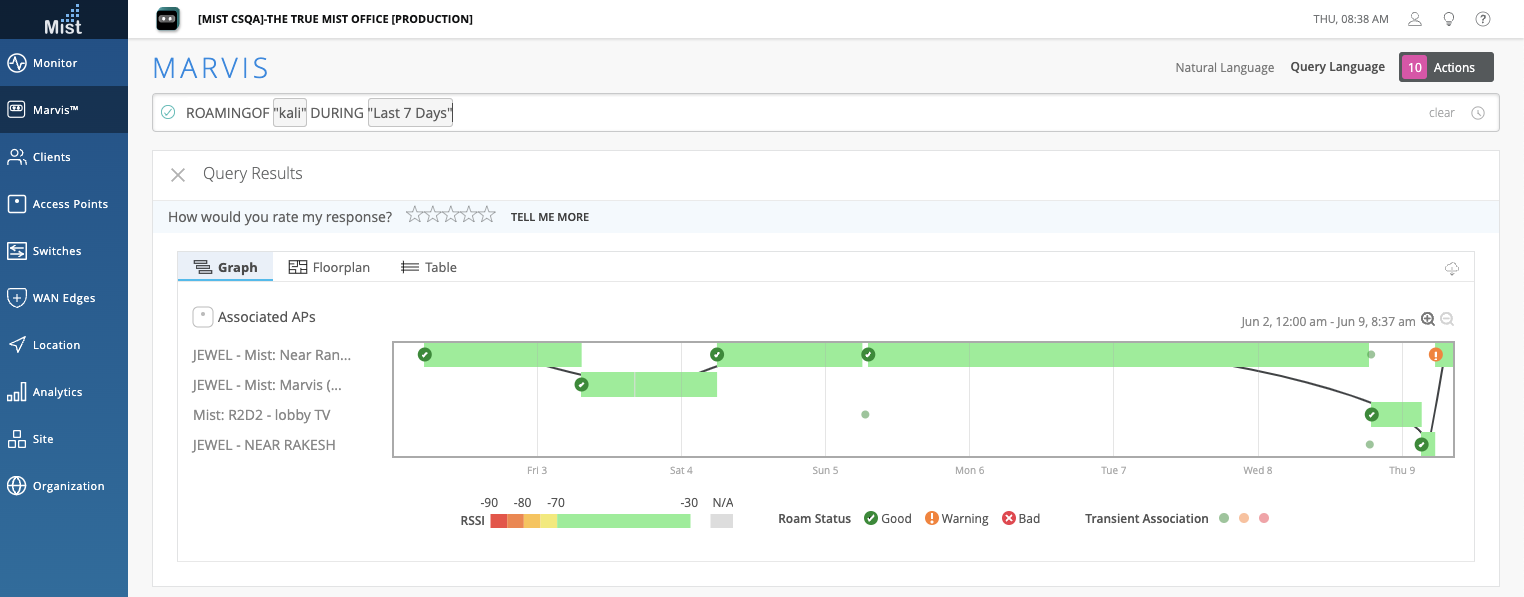Switch to Natural Language mode
1524x597 pixels.
point(1224,68)
